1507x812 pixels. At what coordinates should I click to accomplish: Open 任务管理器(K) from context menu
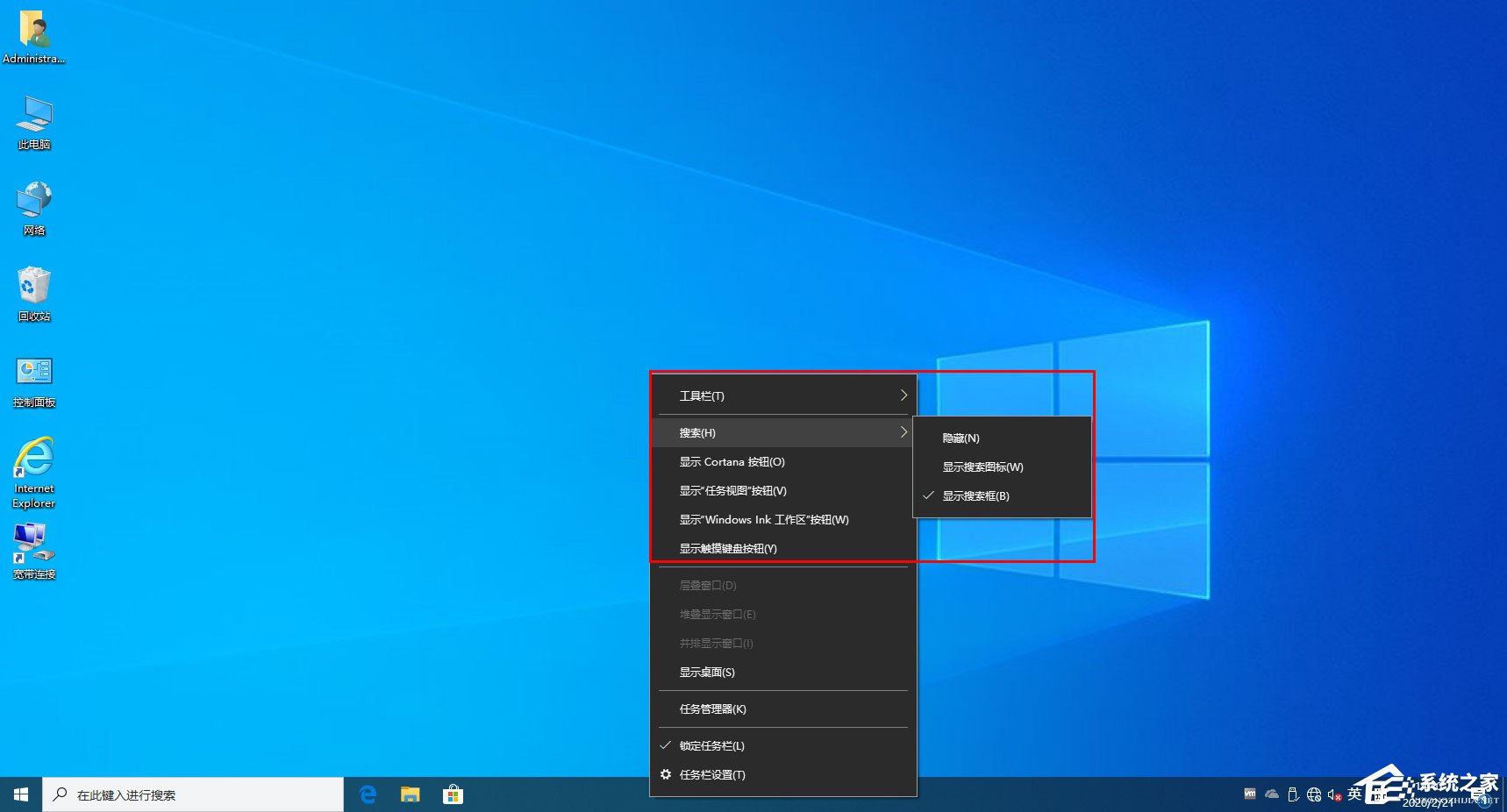(x=783, y=709)
